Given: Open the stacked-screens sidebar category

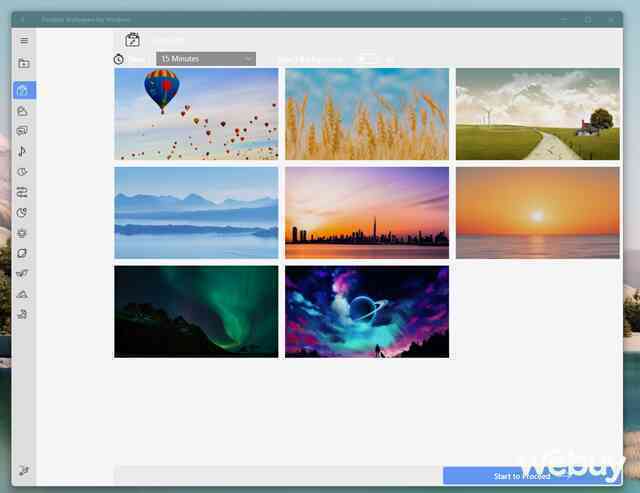Looking at the screenshot, I should (x=22, y=131).
